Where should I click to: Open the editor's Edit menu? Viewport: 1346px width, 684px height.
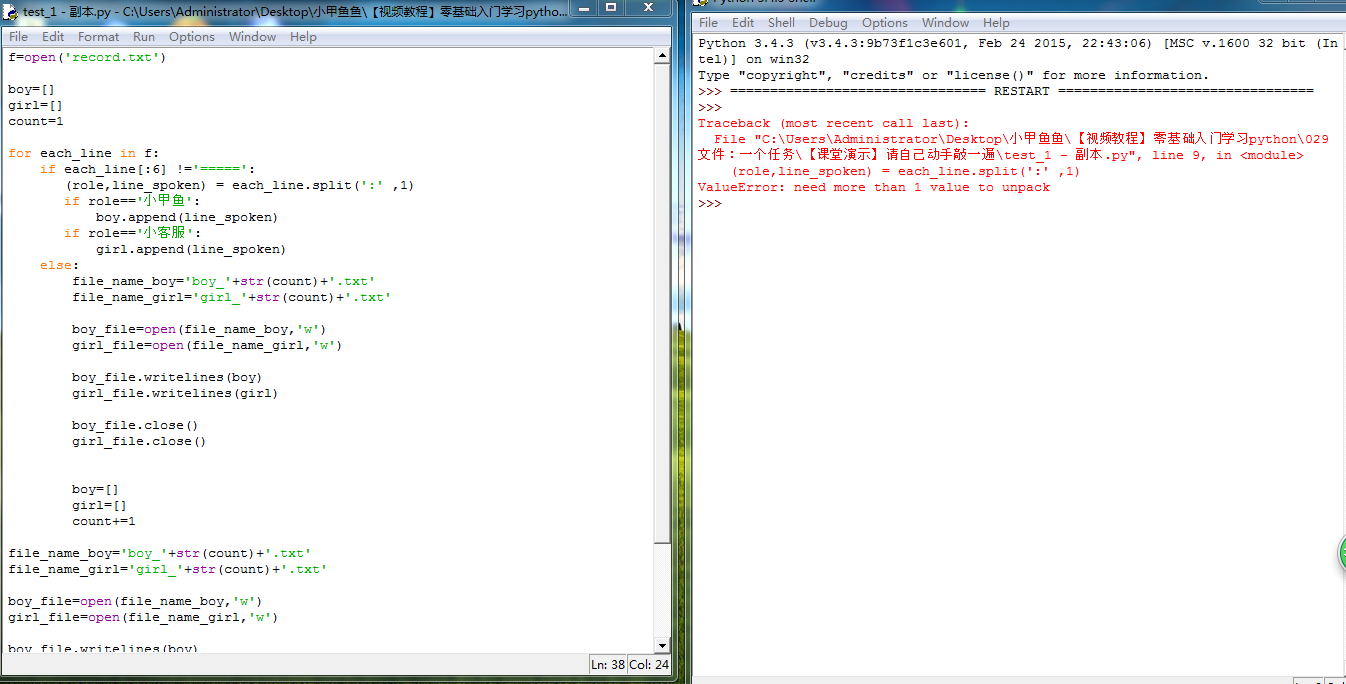(x=53, y=37)
